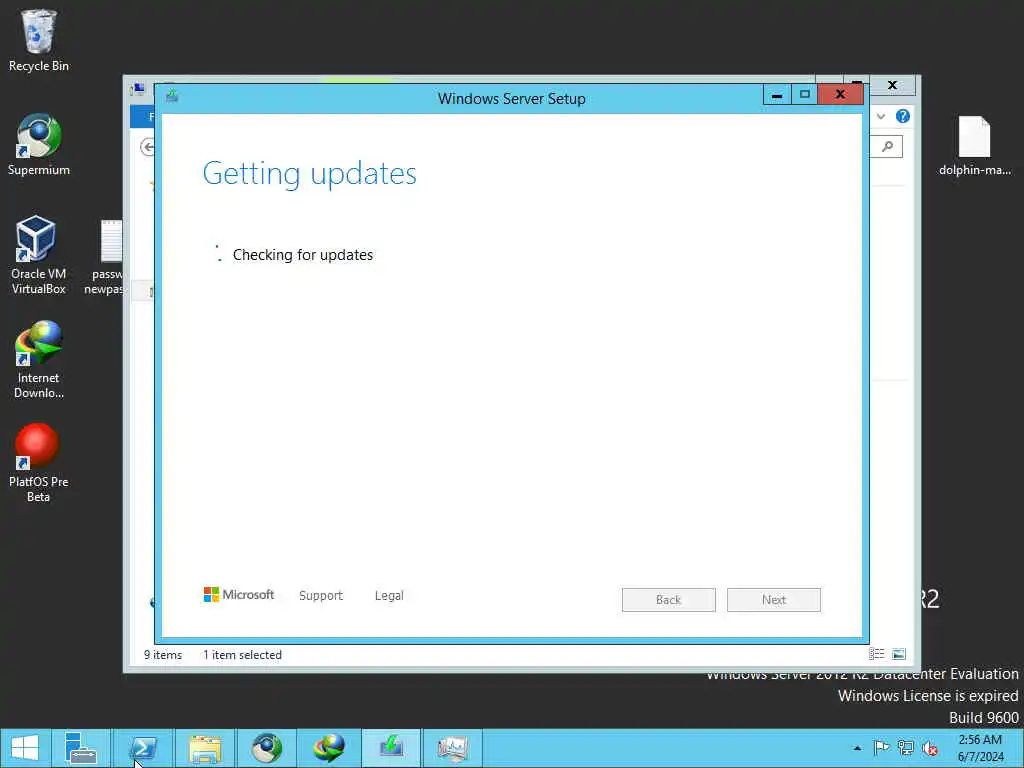The height and width of the screenshot is (768, 1024).
Task: Maximize the Windows Server Setup window
Action: click(x=805, y=95)
